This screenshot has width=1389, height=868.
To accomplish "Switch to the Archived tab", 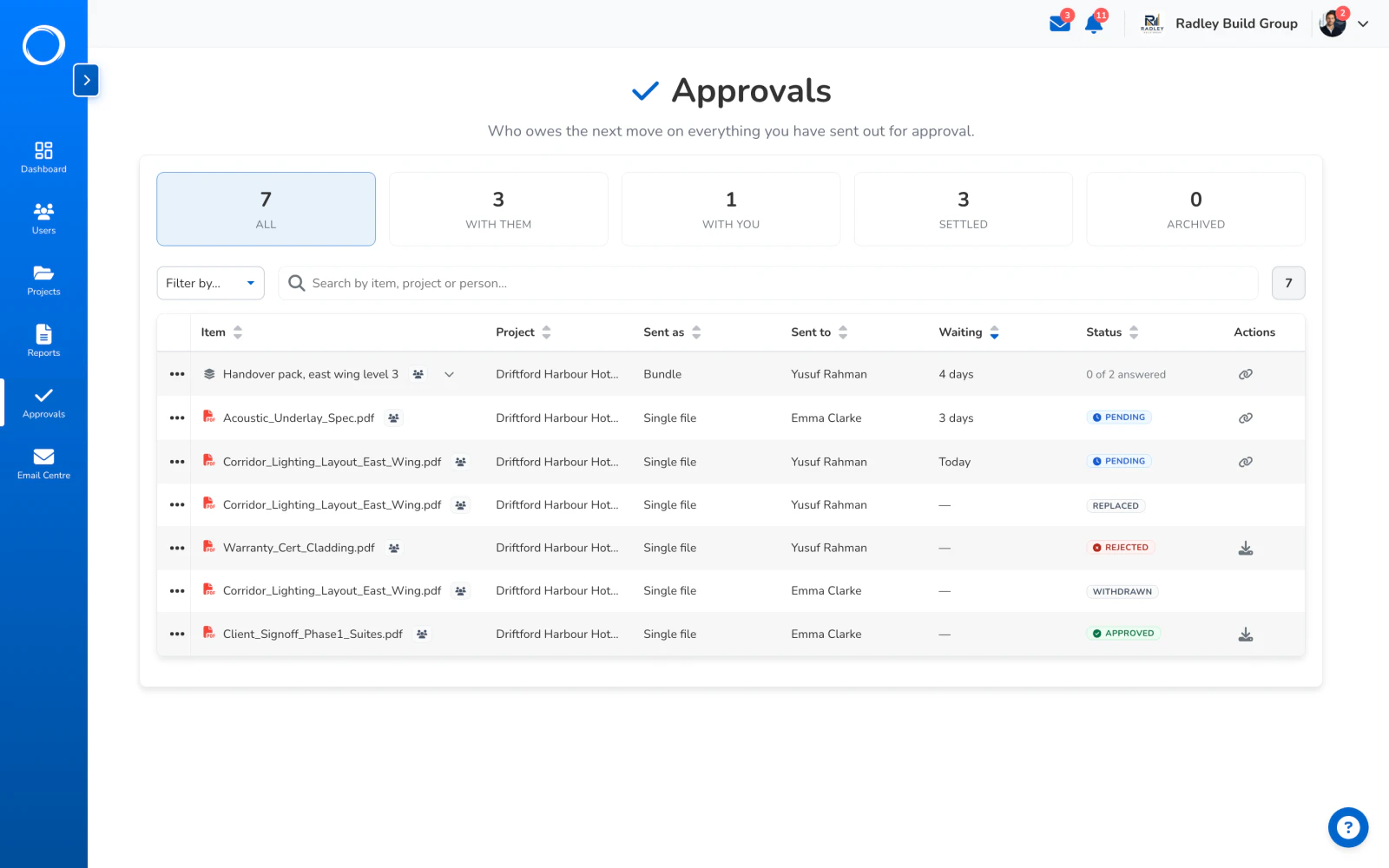I will coord(1196,209).
